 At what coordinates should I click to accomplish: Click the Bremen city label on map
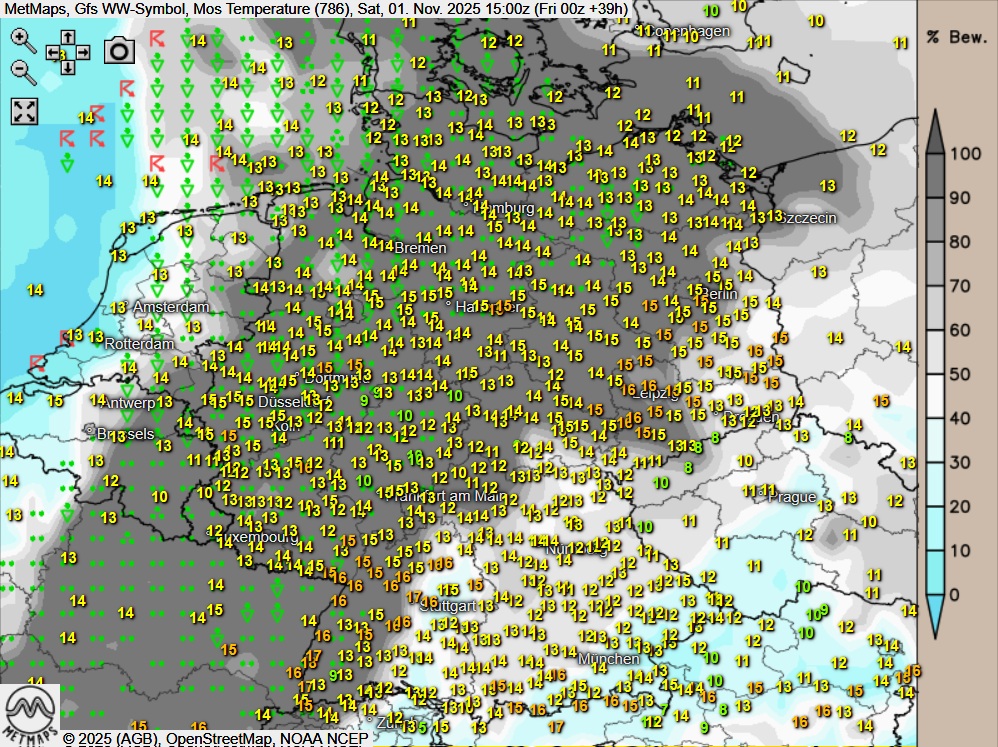point(420,247)
